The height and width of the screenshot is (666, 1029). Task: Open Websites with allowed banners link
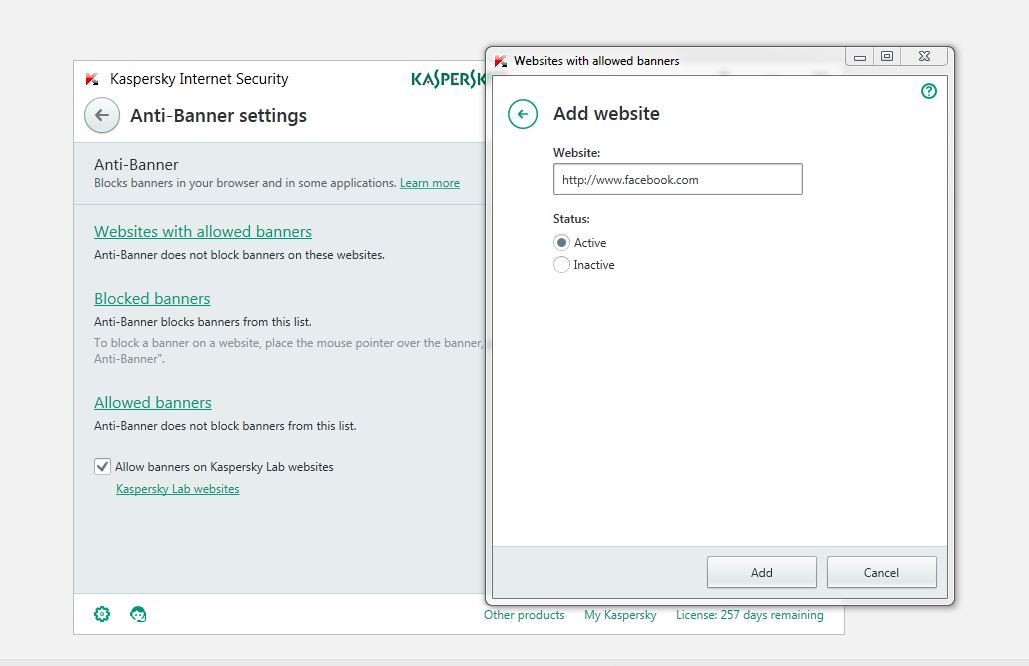pyautogui.click(x=203, y=232)
